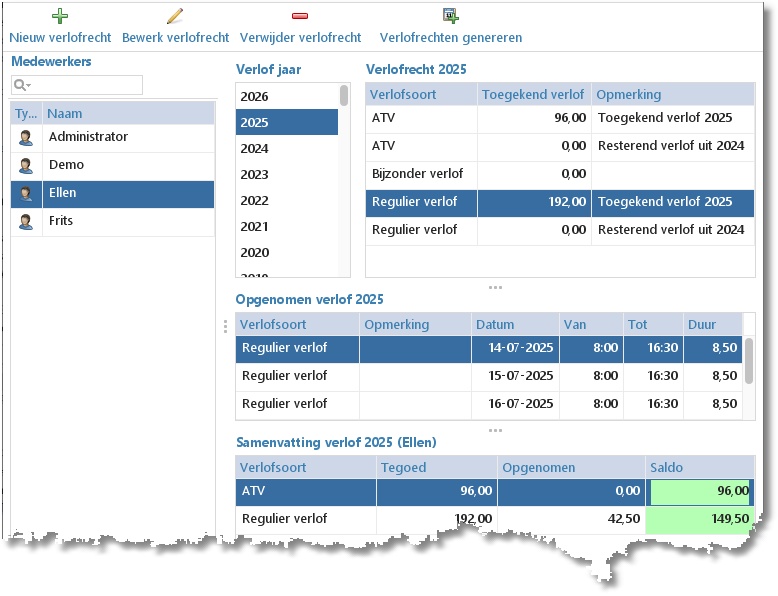Click the Datum column header
This screenshot has height=596, width=778.
[x=515, y=325]
